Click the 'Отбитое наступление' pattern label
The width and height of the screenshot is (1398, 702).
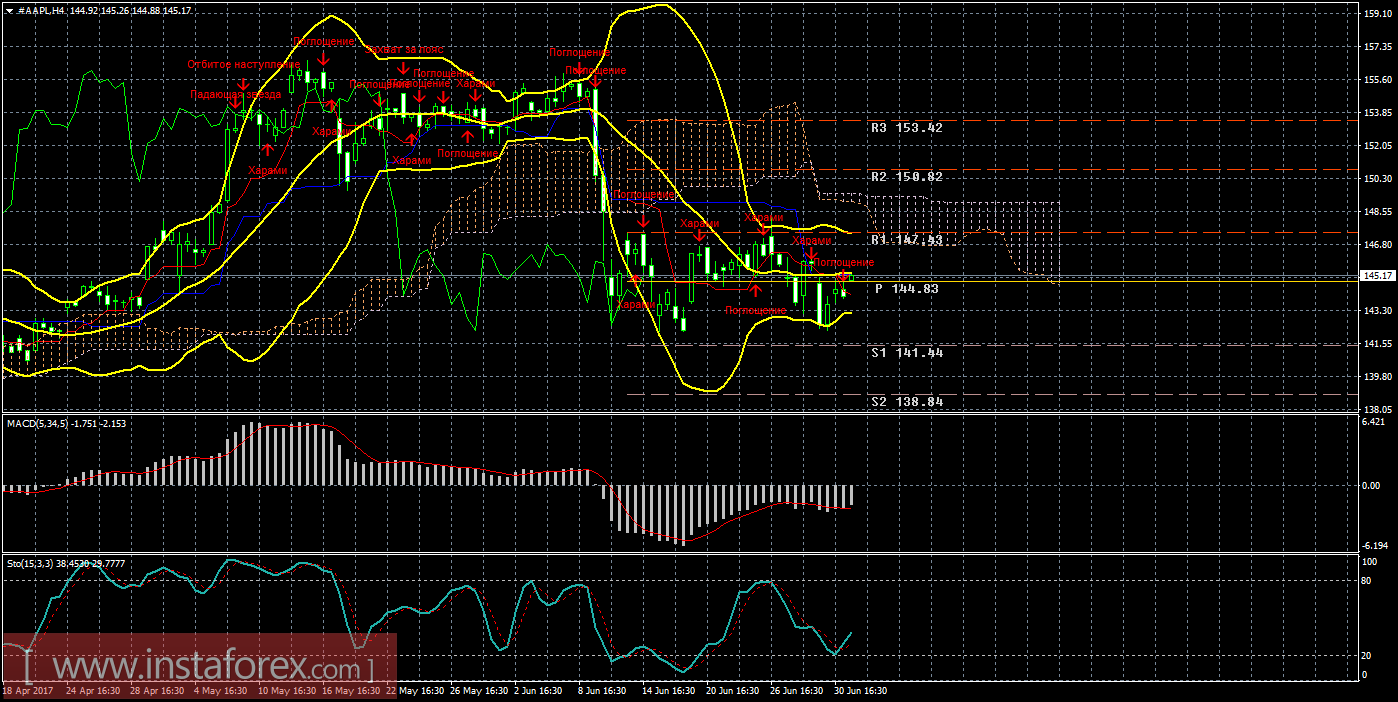click(243, 64)
